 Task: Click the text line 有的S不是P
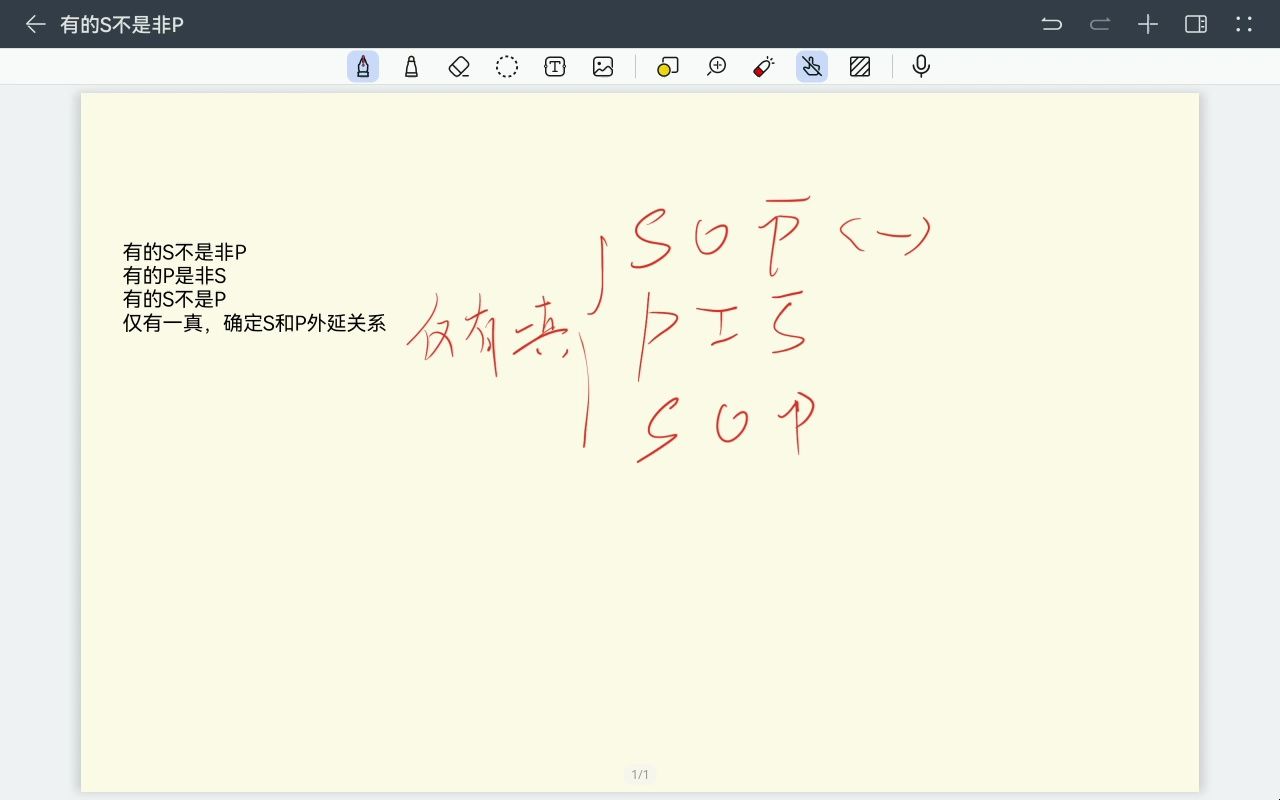(175, 299)
